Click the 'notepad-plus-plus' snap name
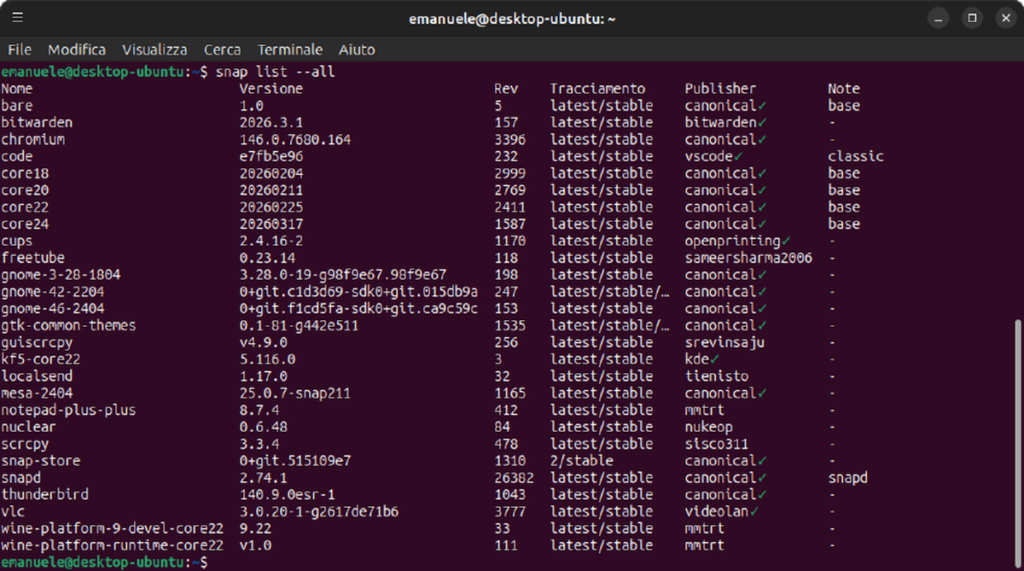This screenshot has height=571, width=1024. [69, 410]
